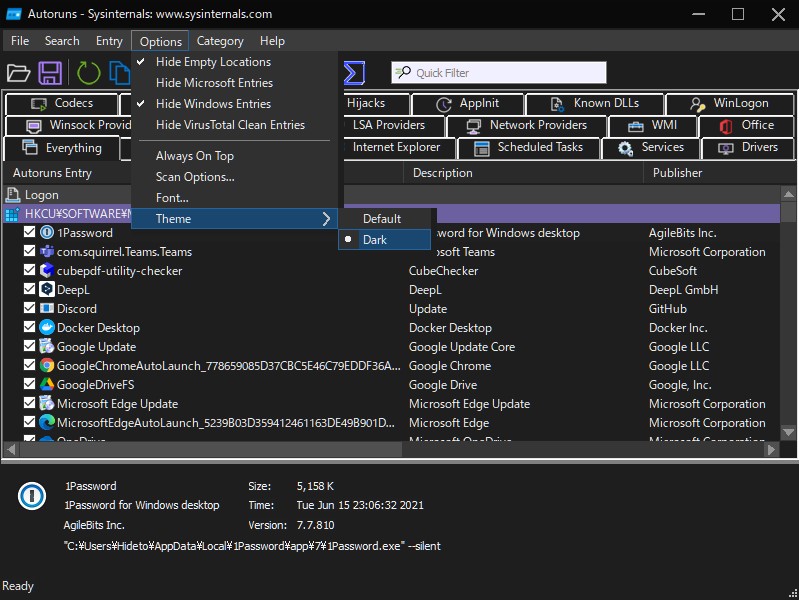799x600 pixels.
Task: Click the Chrome icon beside GoogleChromeAutoLaunch
Action: tap(47, 365)
